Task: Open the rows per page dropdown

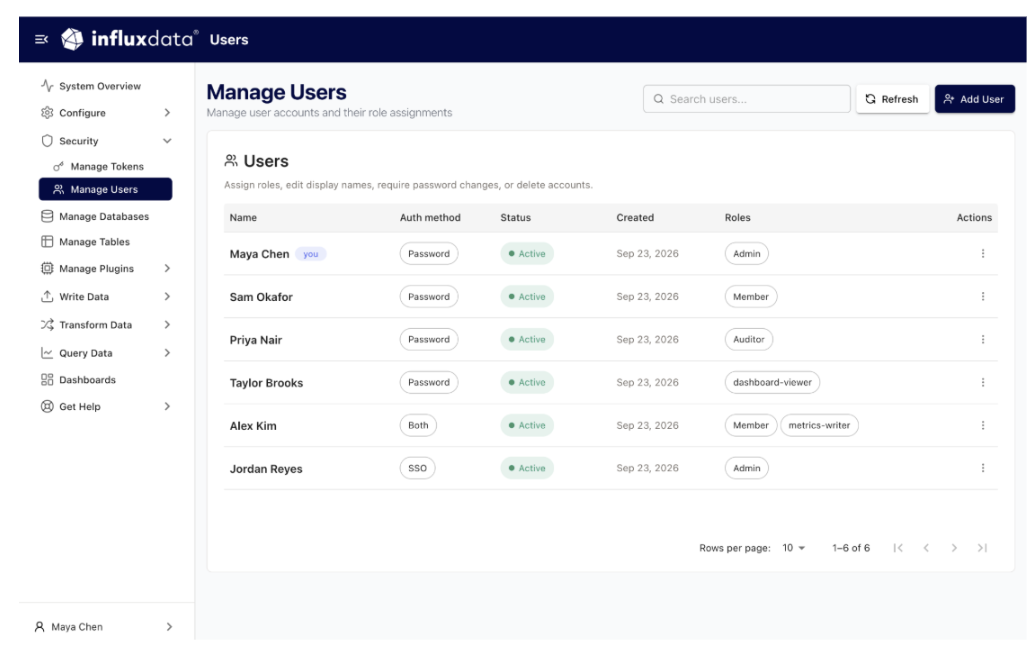Action: (794, 547)
